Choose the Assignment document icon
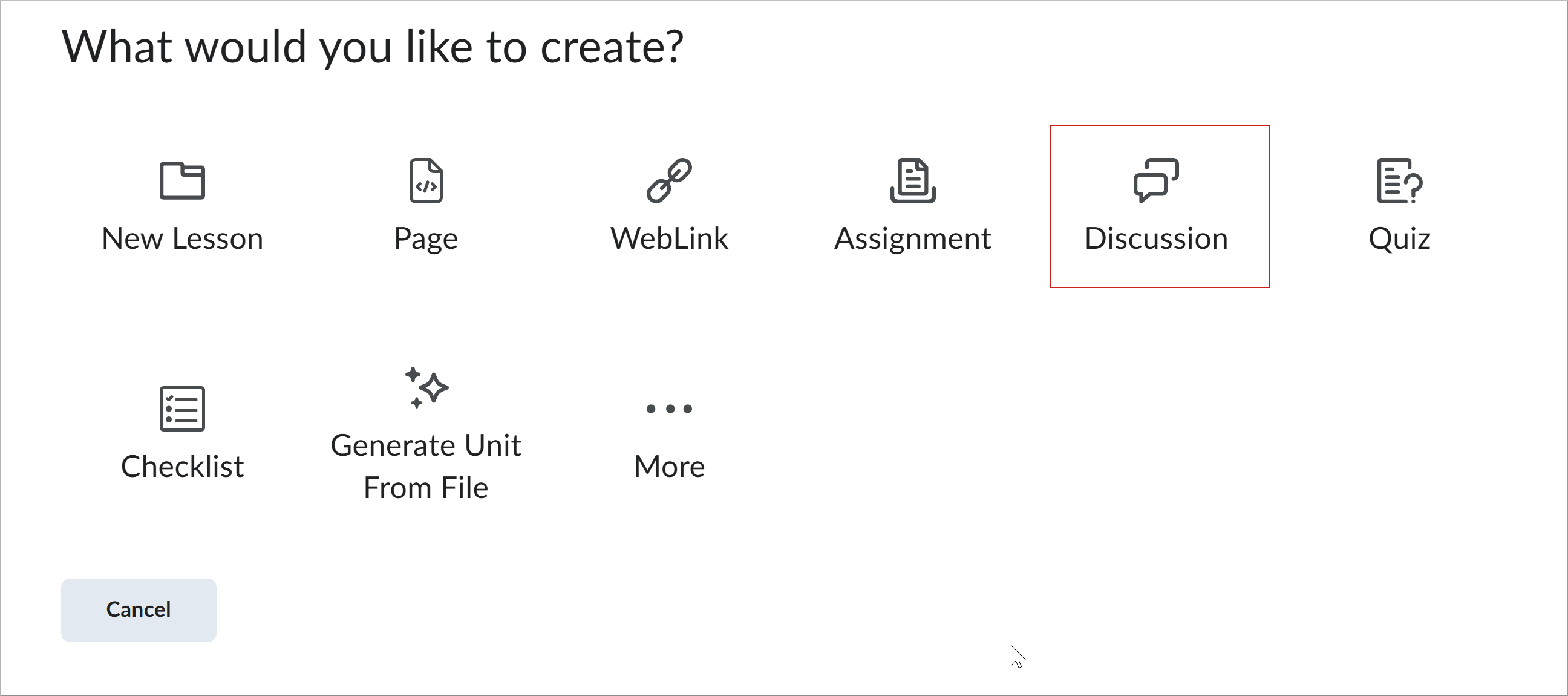Viewport: 1568px width, 696px height. click(x=912, y=181)
